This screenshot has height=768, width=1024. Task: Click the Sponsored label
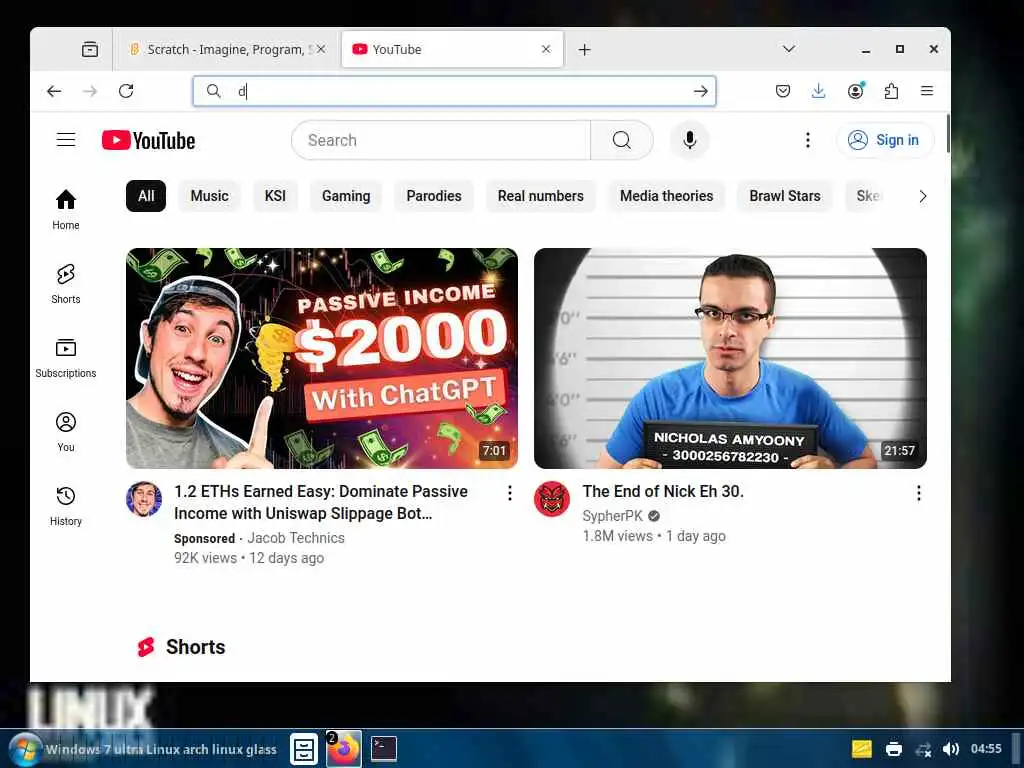[x=204, y=539]
